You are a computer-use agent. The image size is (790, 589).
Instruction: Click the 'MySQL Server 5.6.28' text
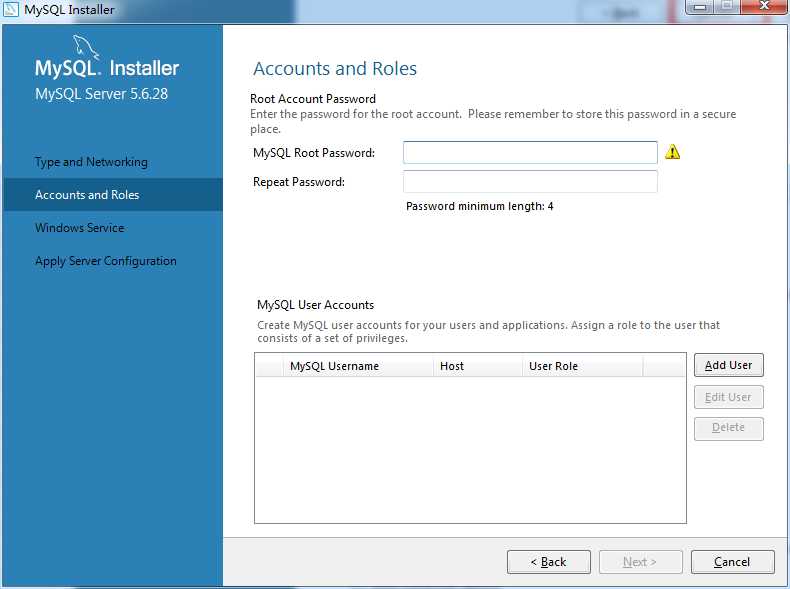click(x=101, y=94)
